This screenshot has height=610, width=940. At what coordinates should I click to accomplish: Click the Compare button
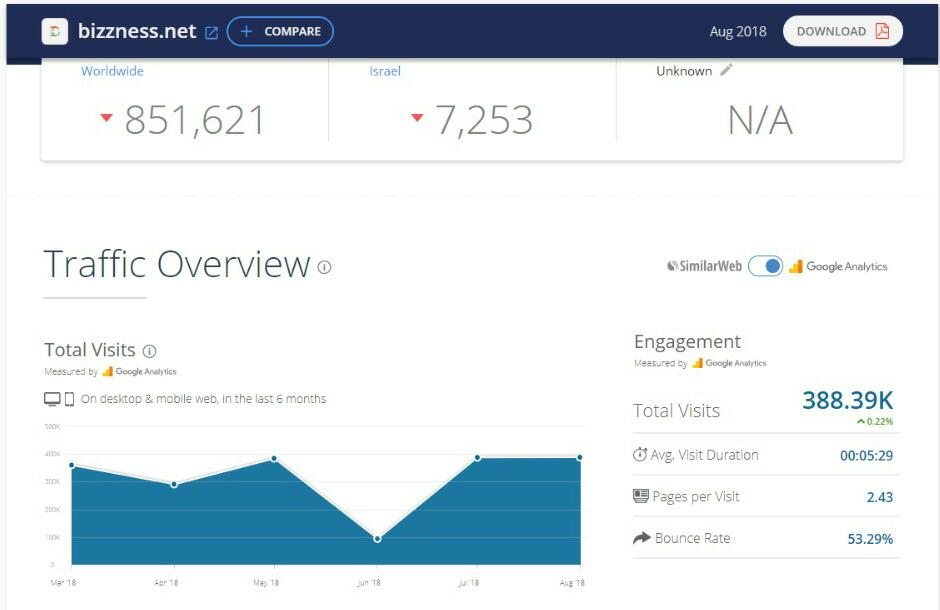(280, 31)
